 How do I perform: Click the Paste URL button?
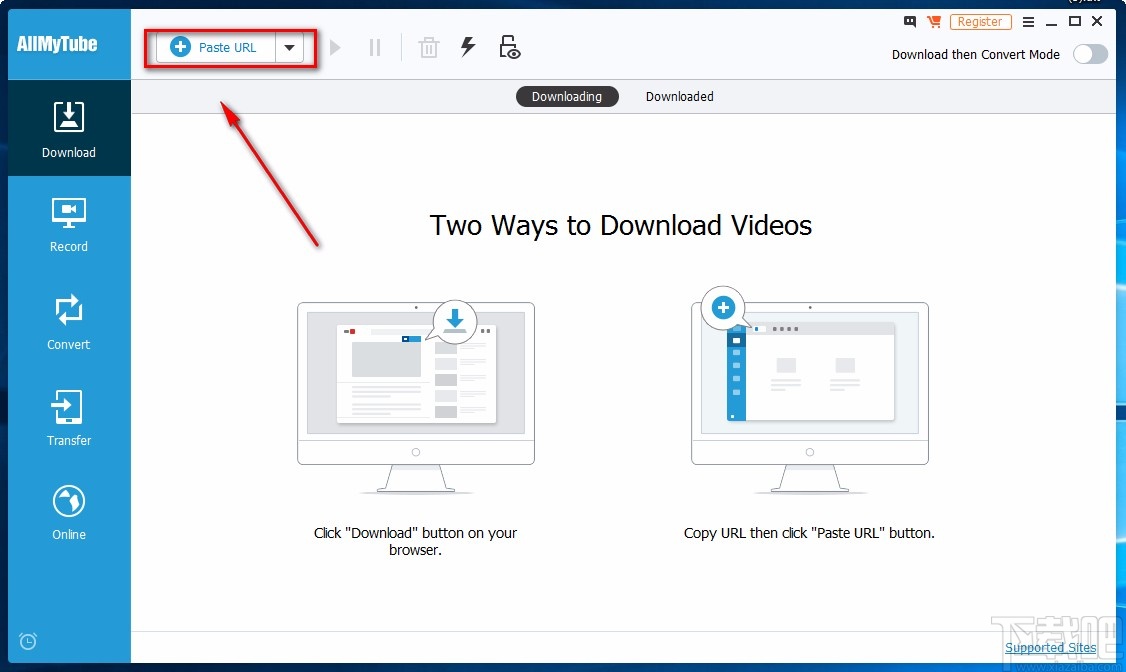[216, 47]
